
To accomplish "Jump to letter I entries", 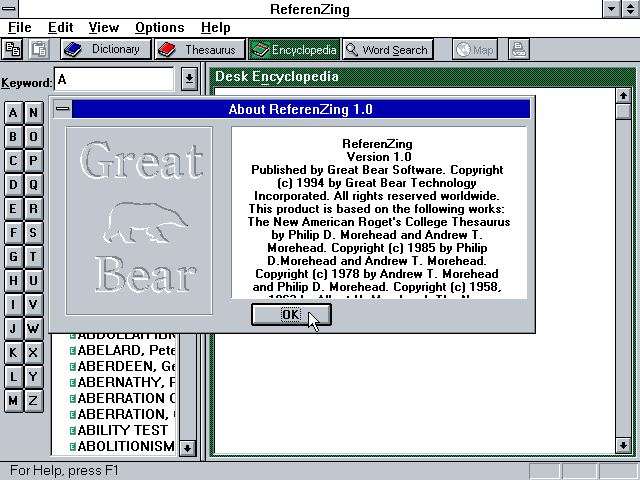I will [13, 305].
